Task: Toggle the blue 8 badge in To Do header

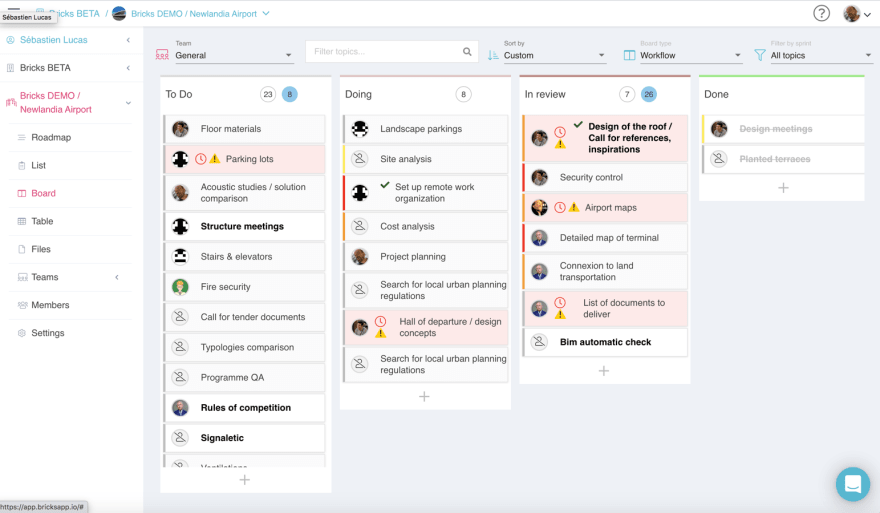Action: click(x=290, y=94)
